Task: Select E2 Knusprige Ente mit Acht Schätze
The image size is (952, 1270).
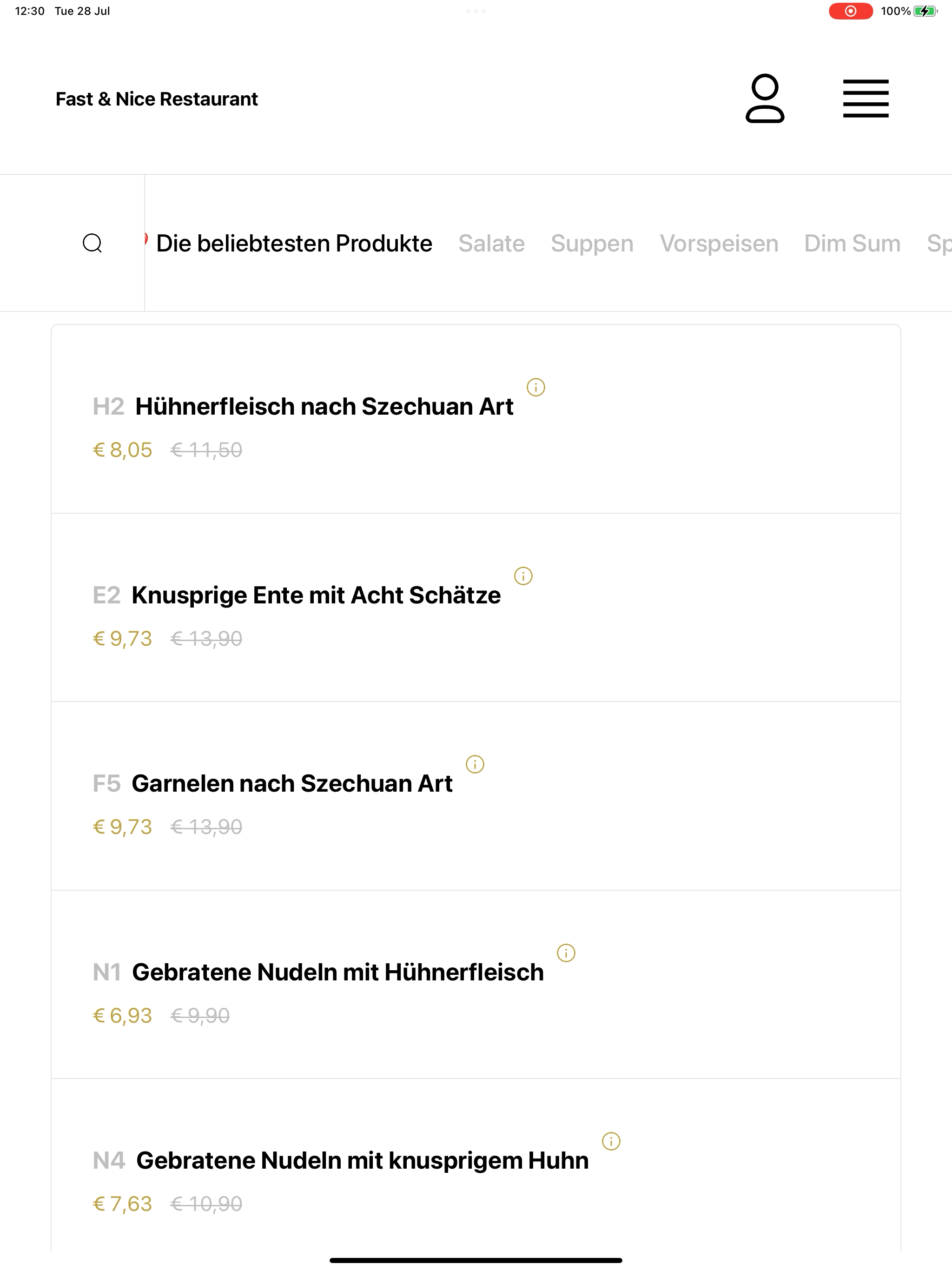Action: click(476, 608)
